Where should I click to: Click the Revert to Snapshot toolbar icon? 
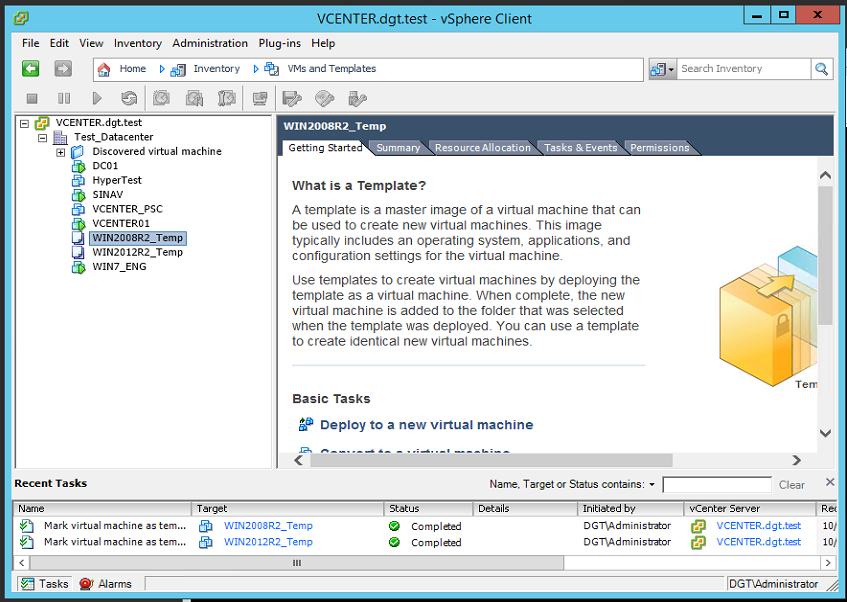(x=194, y=98)
